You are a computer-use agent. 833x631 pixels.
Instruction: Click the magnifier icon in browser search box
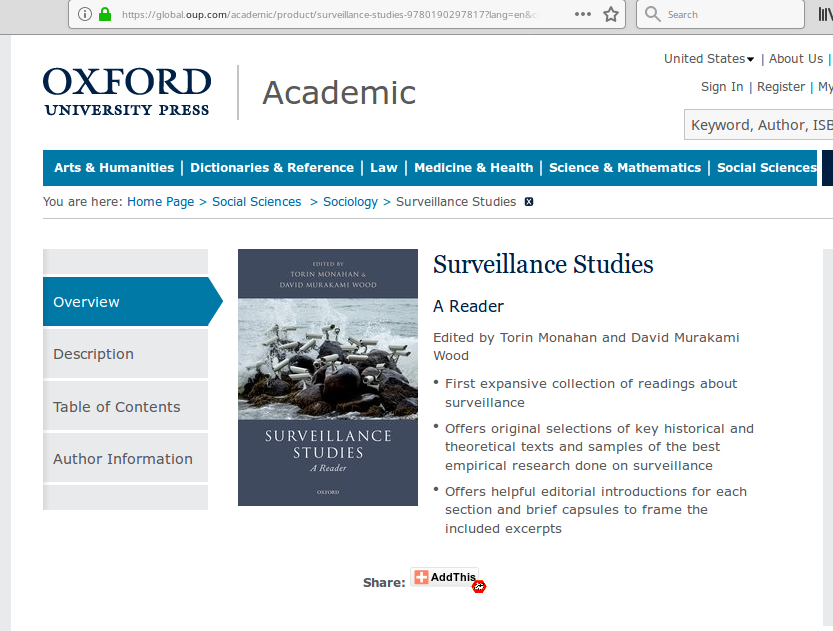click(652, 14)
